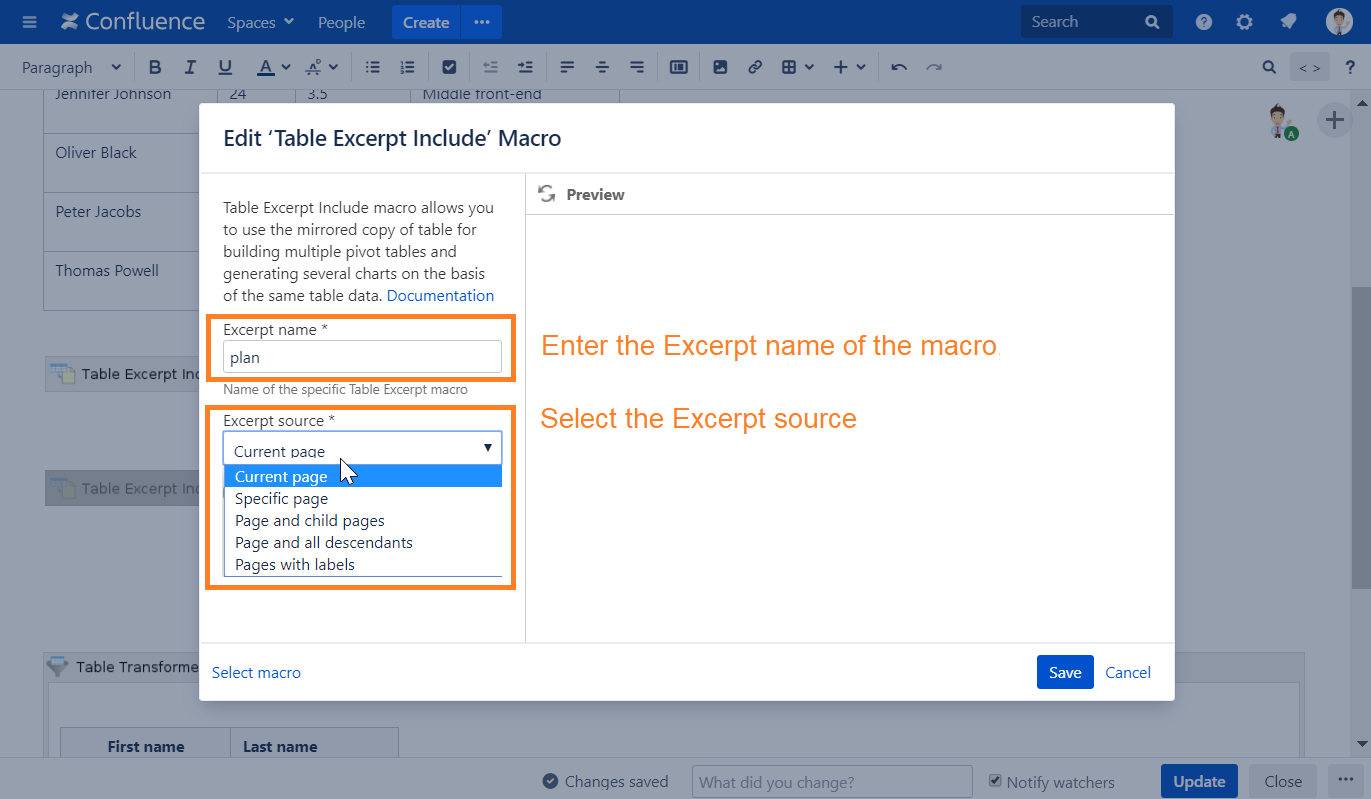
Task: Click the Bold formatting icon
Action: pos(155,67)
